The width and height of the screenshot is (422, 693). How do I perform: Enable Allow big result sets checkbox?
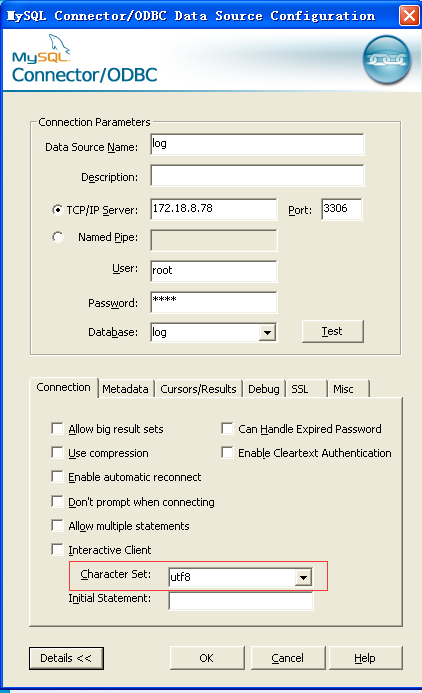57,429
